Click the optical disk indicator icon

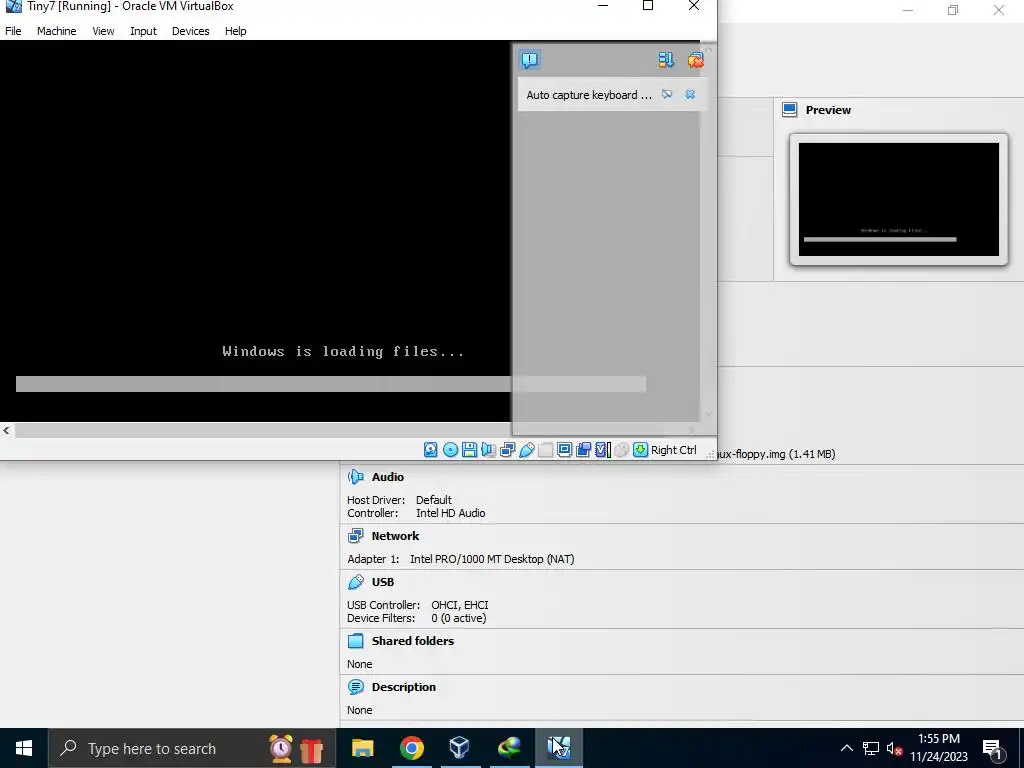[x=450, y=449]
